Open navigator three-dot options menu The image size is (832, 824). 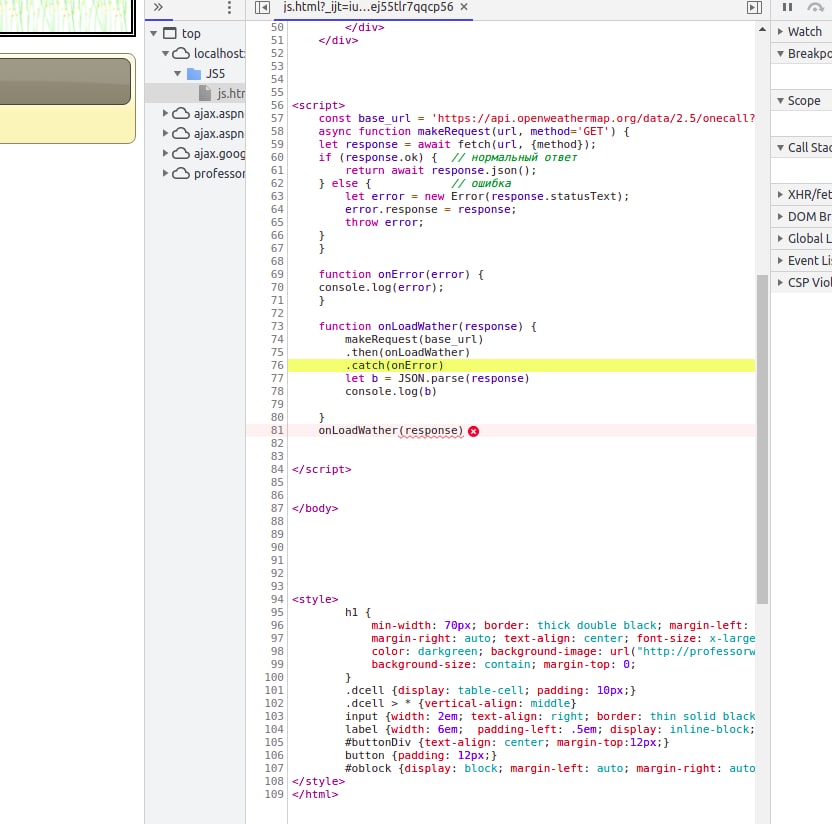[229, 7]
